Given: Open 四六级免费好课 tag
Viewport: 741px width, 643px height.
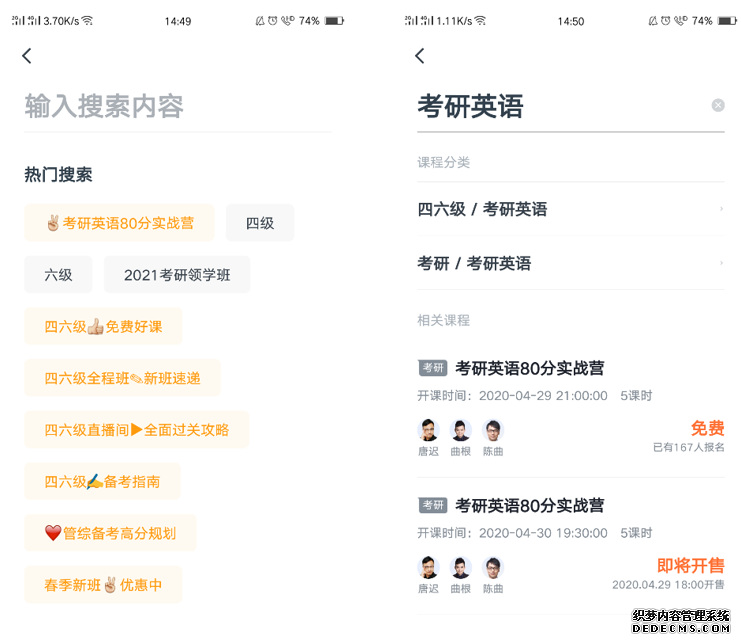Looking at the screenshot, I should (103, 326).
